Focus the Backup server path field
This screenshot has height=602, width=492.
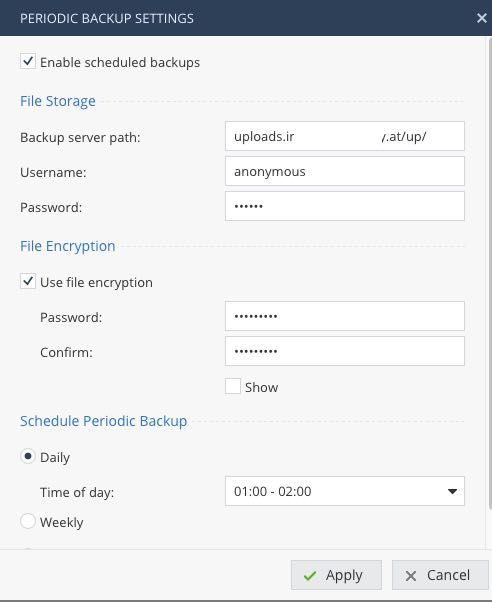point(345,136)
